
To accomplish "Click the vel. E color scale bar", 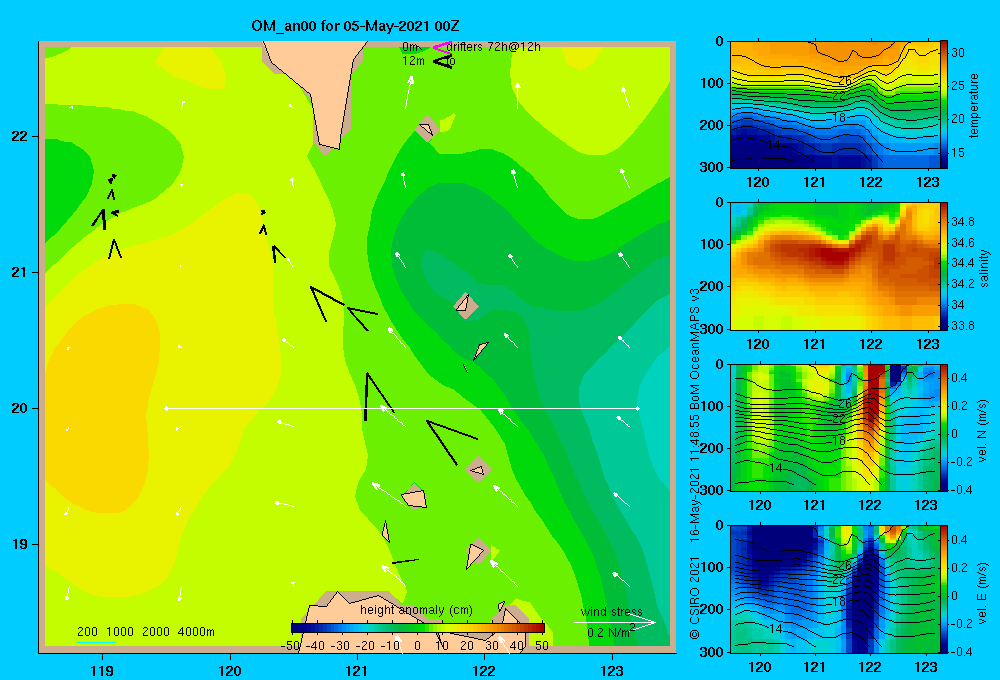I will coord(944,589).
